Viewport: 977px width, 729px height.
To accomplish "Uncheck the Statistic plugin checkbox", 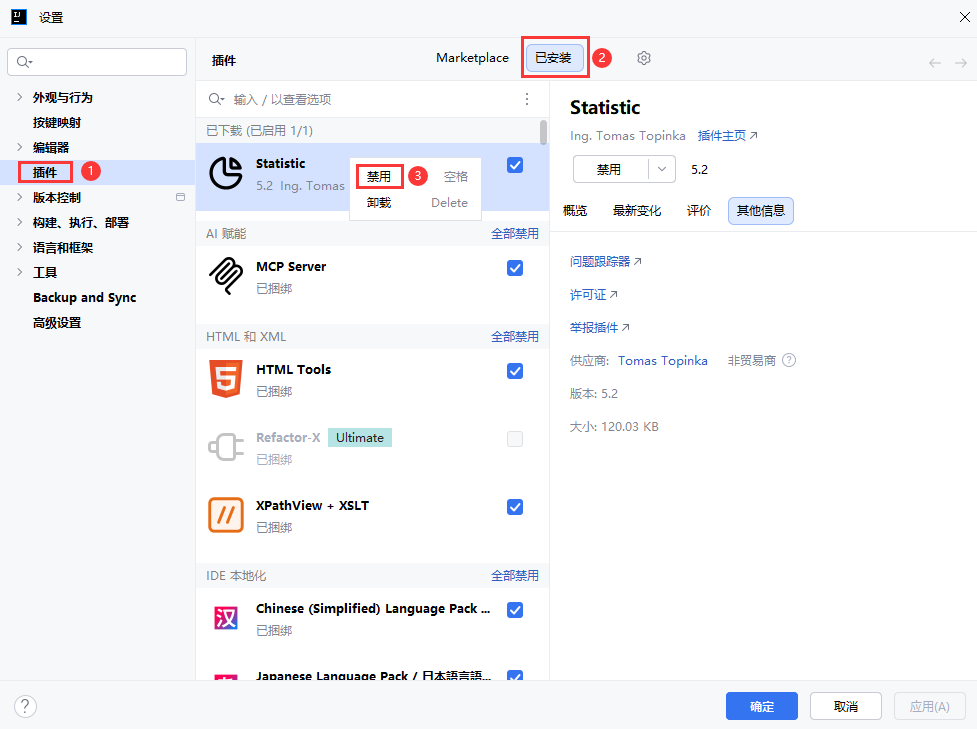I will 515,165.
